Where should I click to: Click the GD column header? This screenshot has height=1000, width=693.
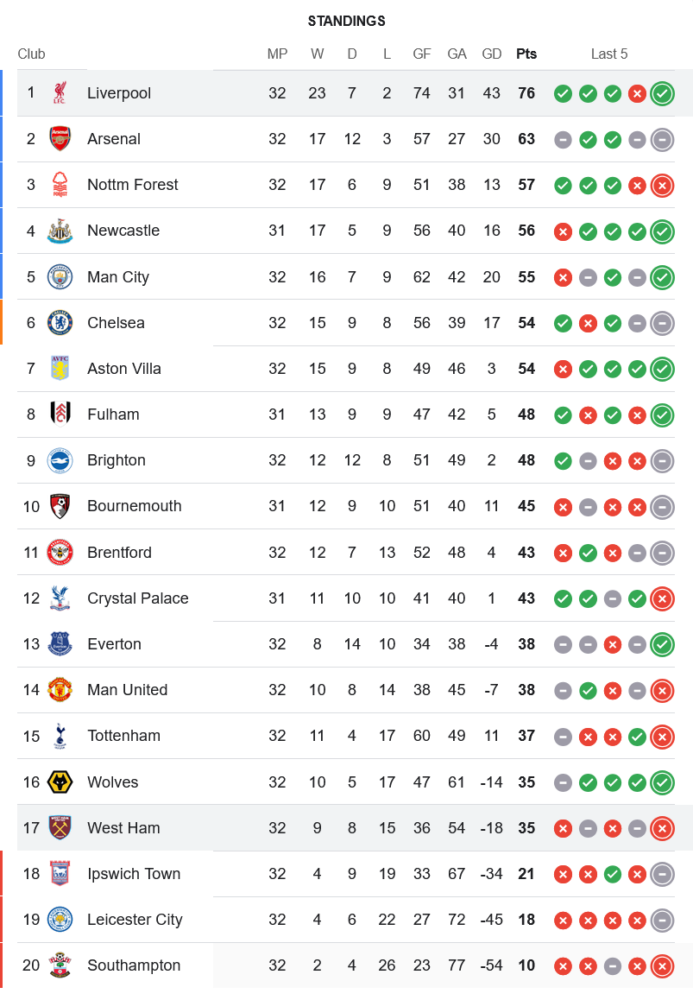(491, 54)
